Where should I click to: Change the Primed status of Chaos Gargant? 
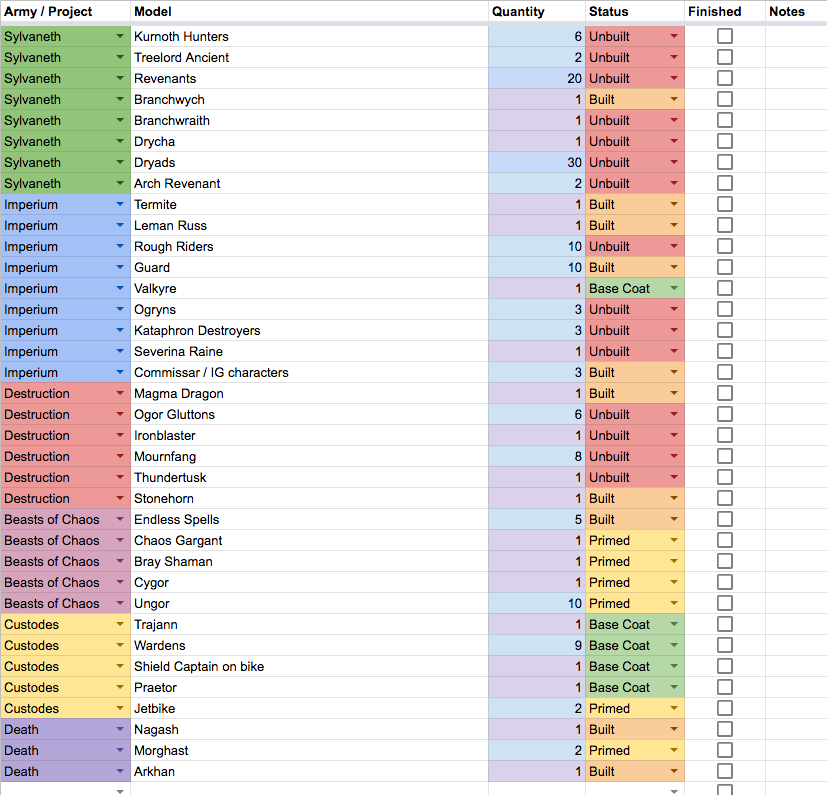[673, 540]
